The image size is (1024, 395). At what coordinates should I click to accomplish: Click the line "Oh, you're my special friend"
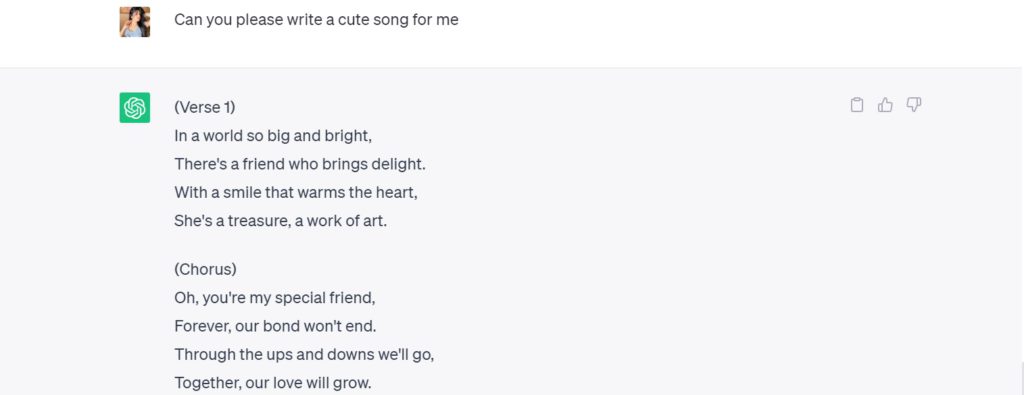pyautogui.click(x=275, y=298)
